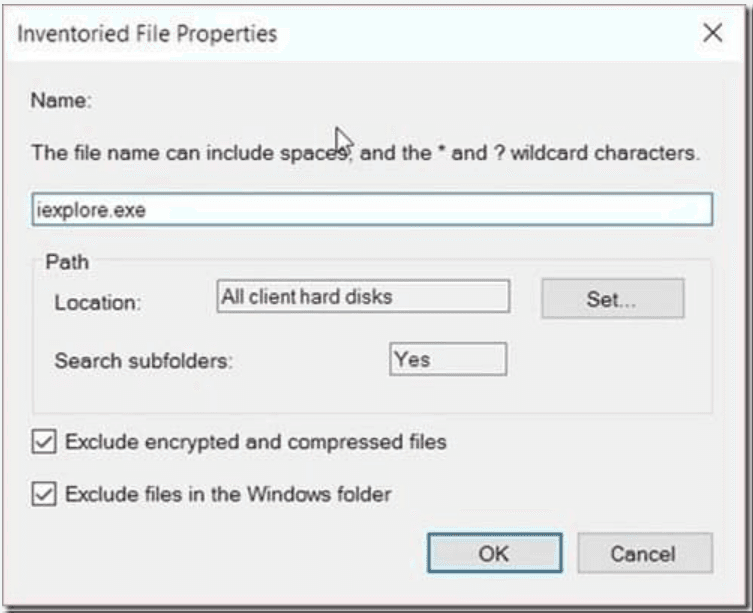Cancel the file properties dialog
The image size is (753, 613).
coord(644,553)
